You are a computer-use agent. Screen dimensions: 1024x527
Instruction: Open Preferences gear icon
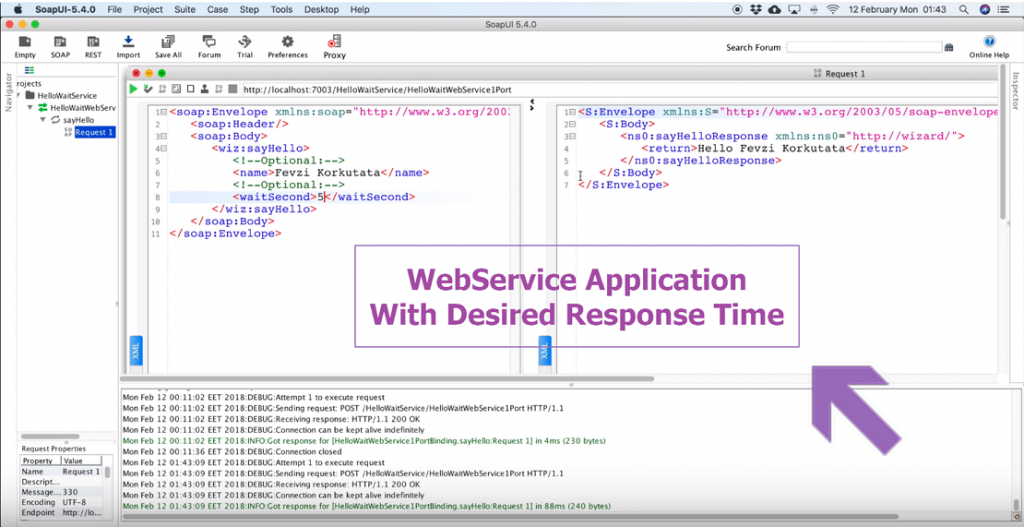point(287,47)
